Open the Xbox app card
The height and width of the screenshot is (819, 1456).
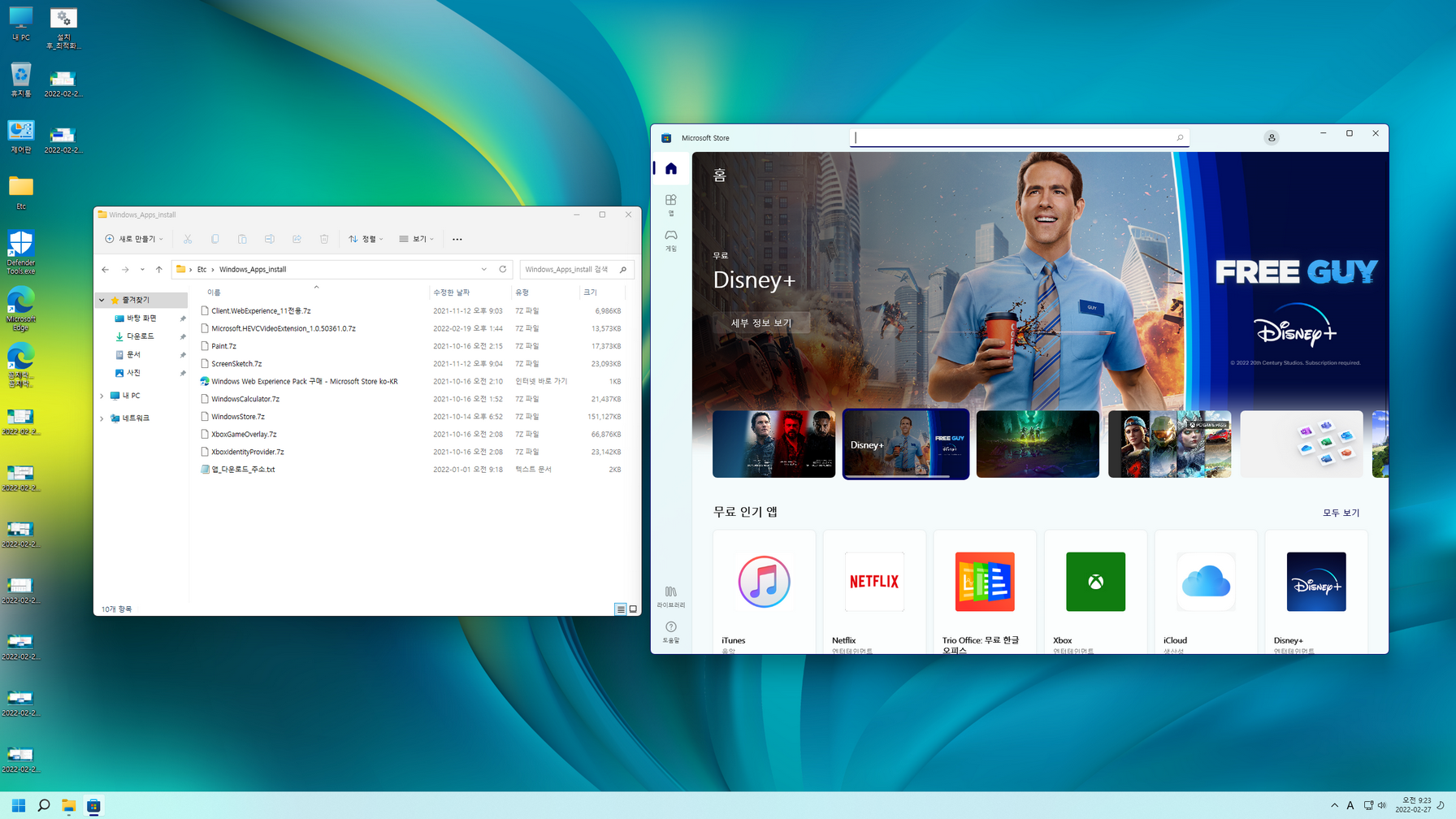tap(1095, 592)
